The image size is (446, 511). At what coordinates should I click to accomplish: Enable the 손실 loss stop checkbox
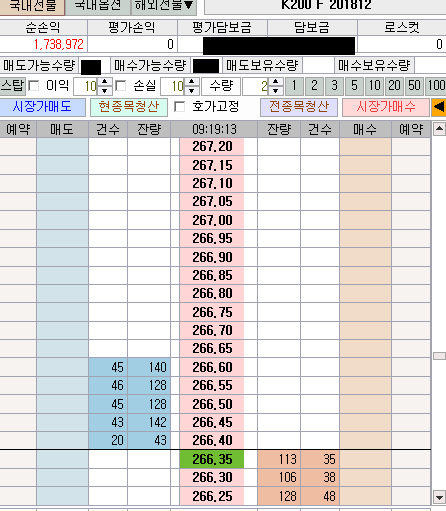click(120, 86)
